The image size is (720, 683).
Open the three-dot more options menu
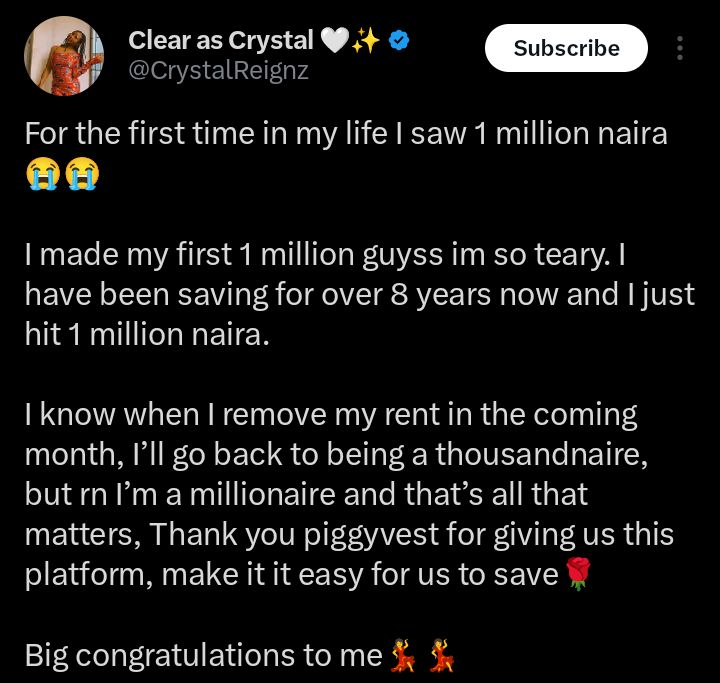[680, 48]
